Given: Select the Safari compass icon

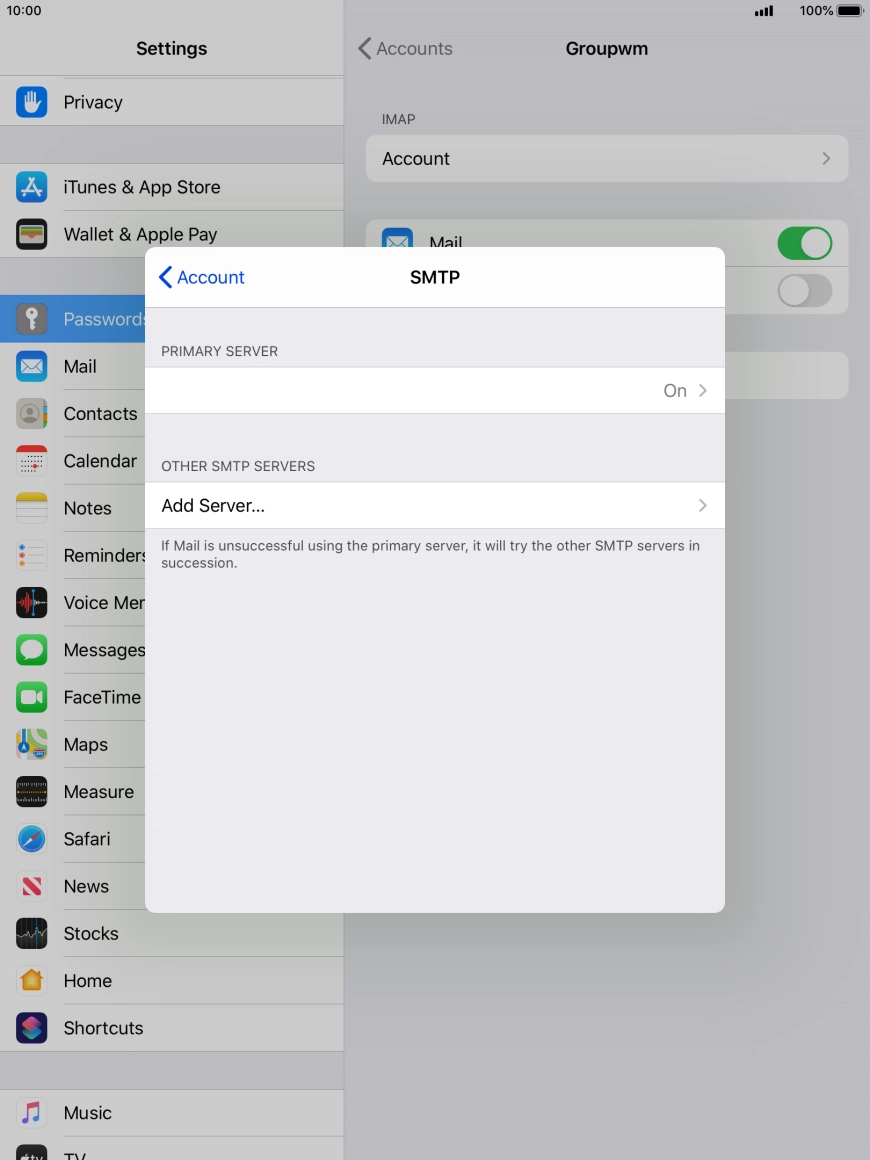Looking at the screenshot, I should [32, 839].
